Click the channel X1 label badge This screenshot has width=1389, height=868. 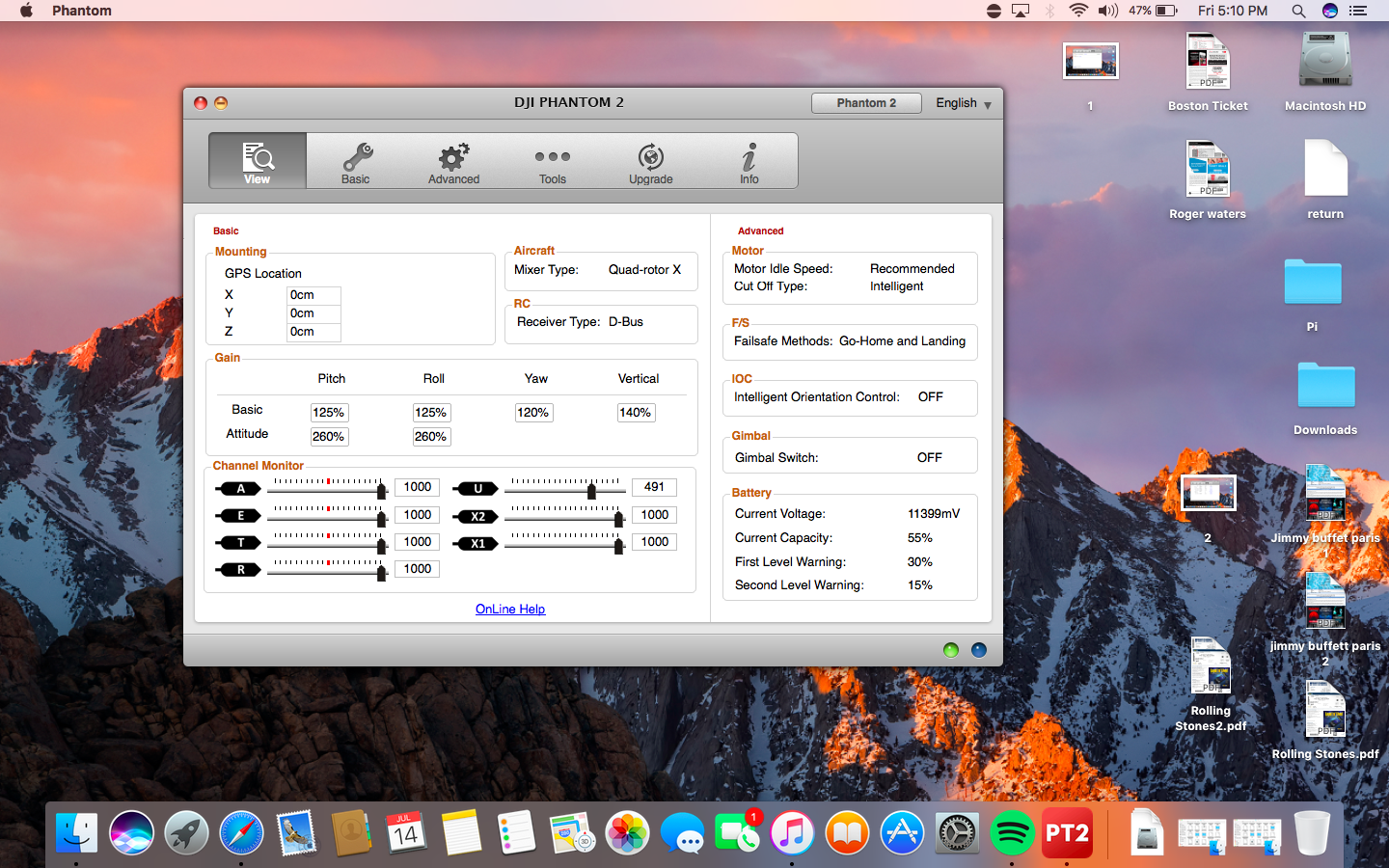point(477,544)
